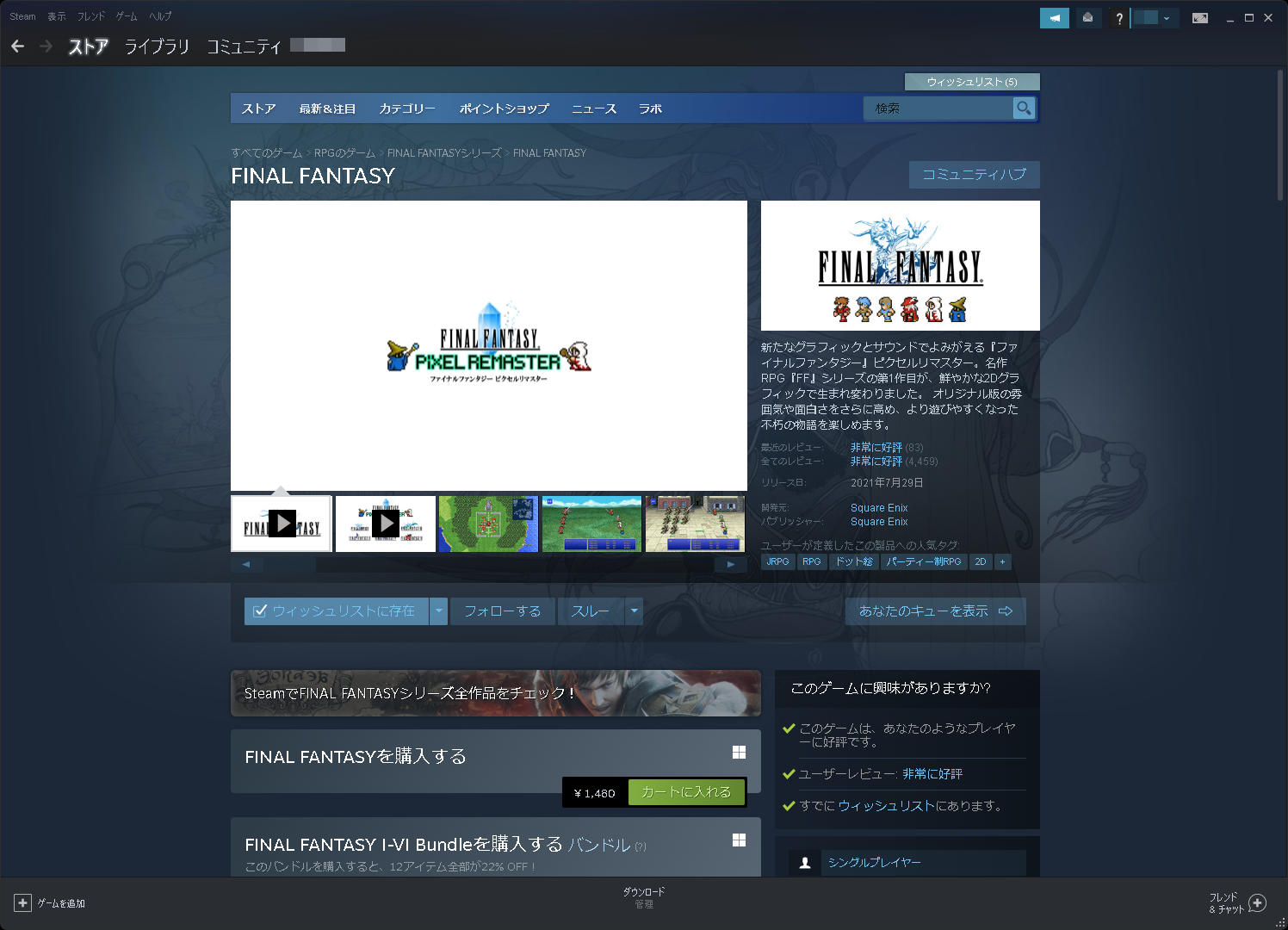Click the add game plus icon bottom left
This screenshot has width=1288, height=930.
pyautogui.click(x=25, y=902)
